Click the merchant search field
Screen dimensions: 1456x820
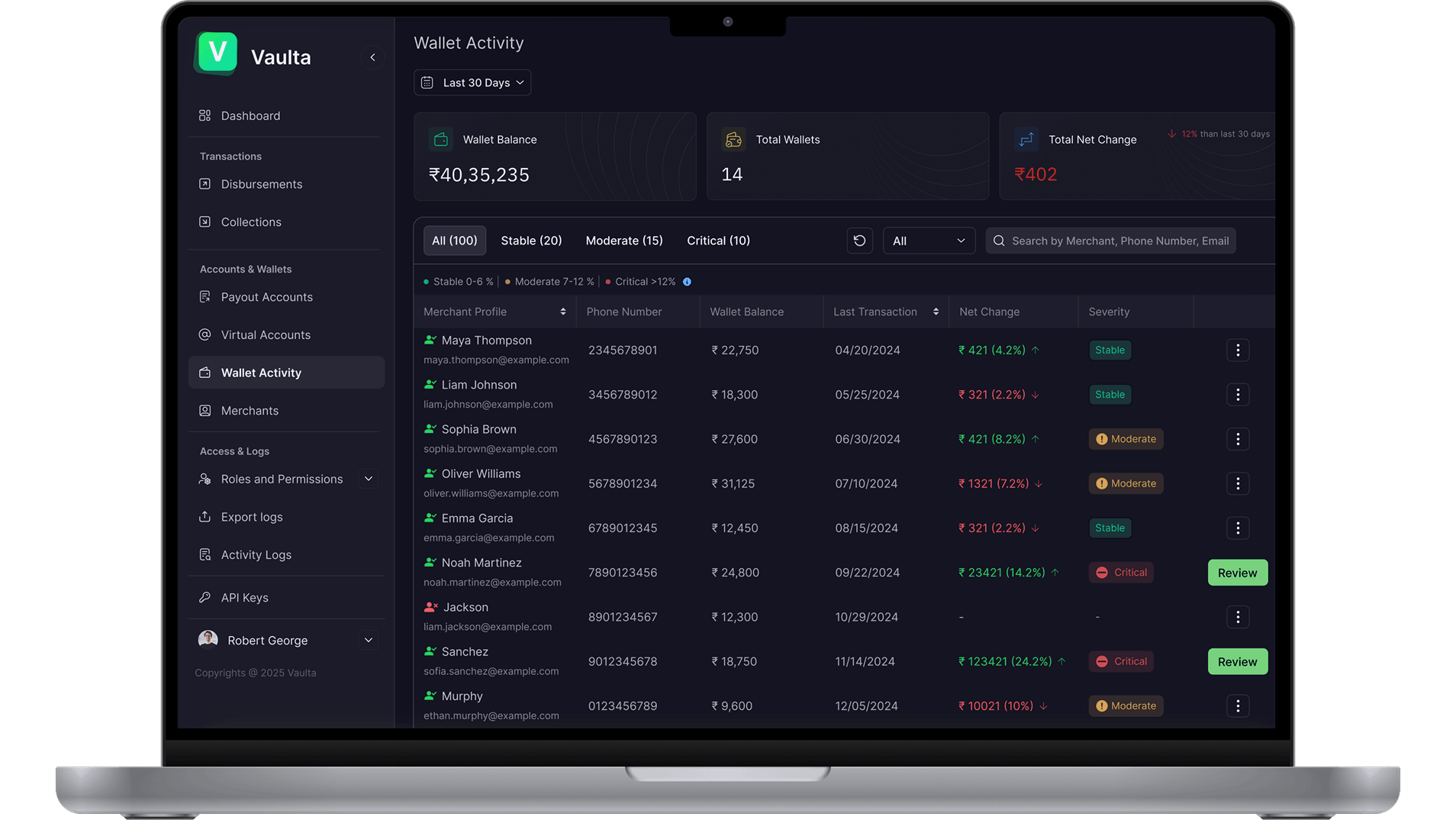click(x=1119, y=241)
